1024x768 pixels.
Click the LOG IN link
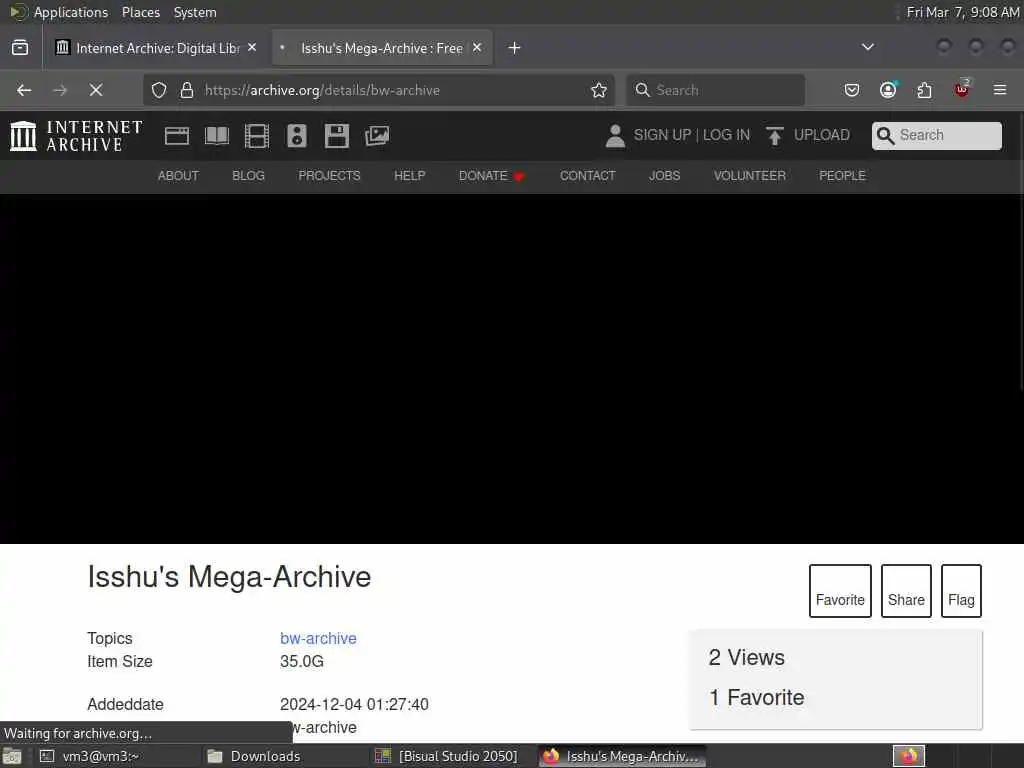[x=726, y=135]
